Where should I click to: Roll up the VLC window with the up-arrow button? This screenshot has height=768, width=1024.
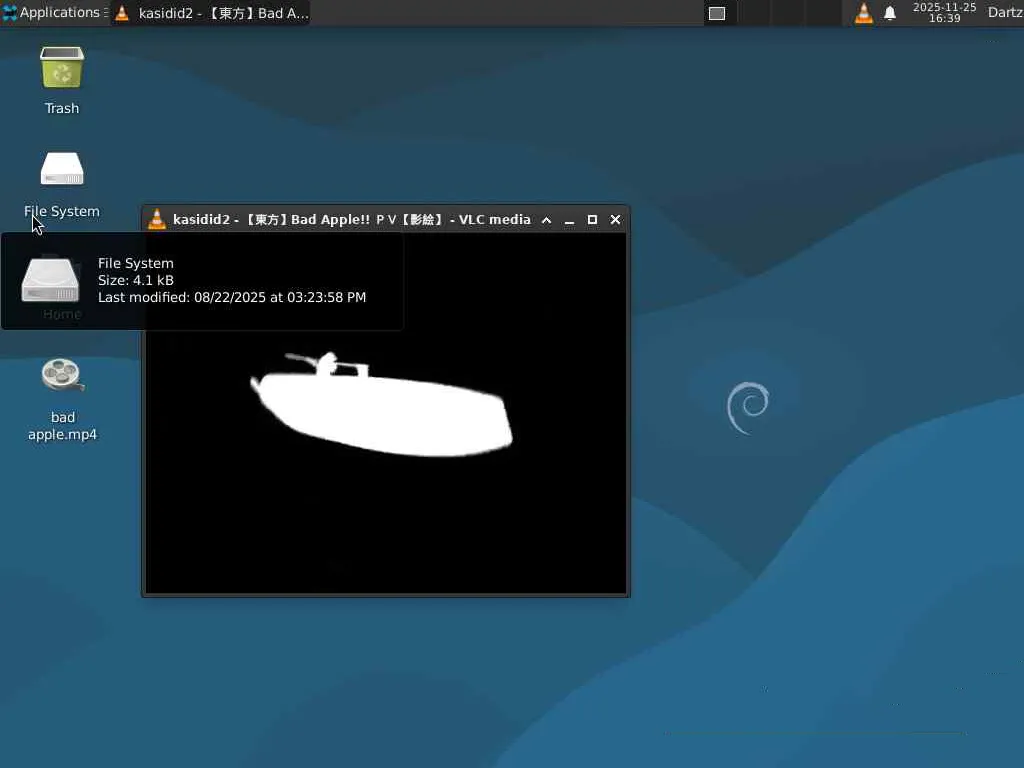coord(547,220)
